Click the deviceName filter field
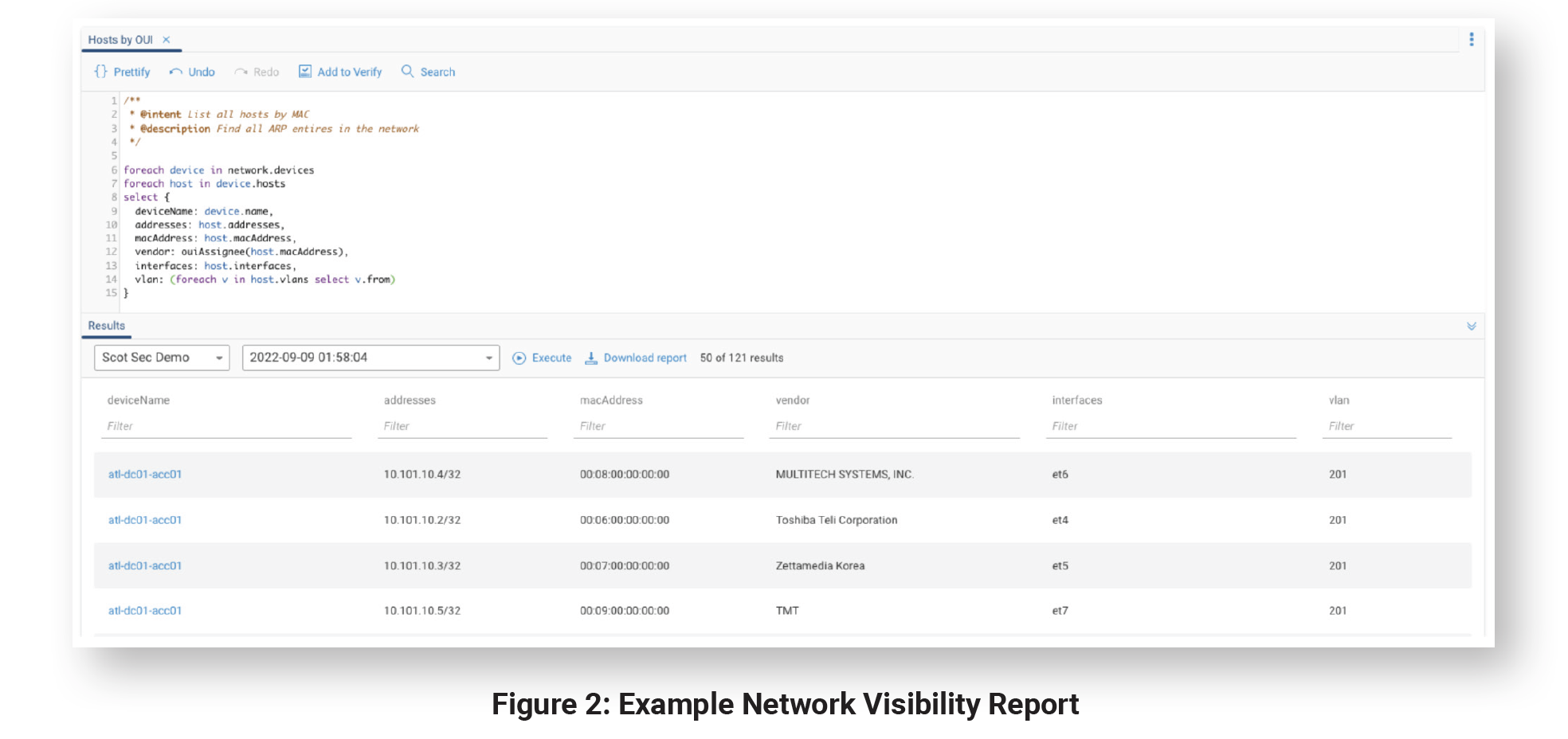 (x=229, y=427)
